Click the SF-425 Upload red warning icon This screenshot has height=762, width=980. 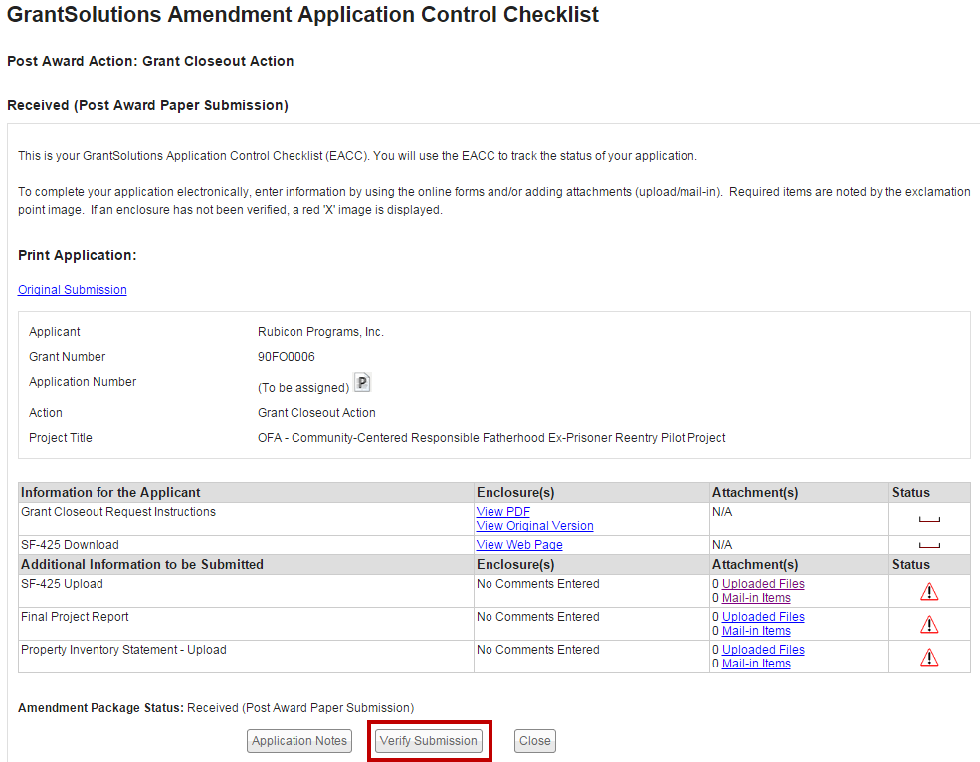[x=929, y=592]
